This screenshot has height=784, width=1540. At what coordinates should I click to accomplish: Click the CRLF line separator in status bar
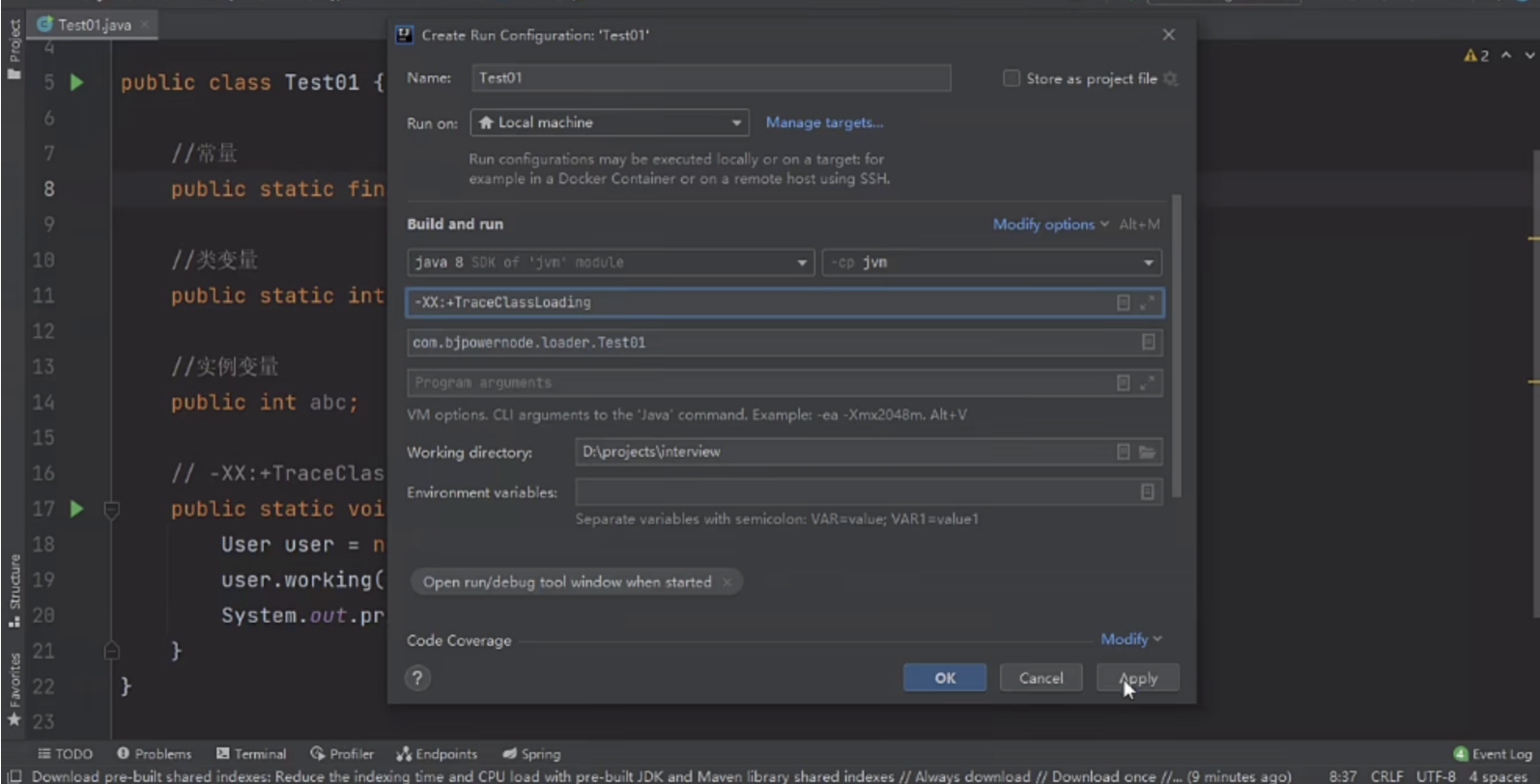coord(1385,776)
